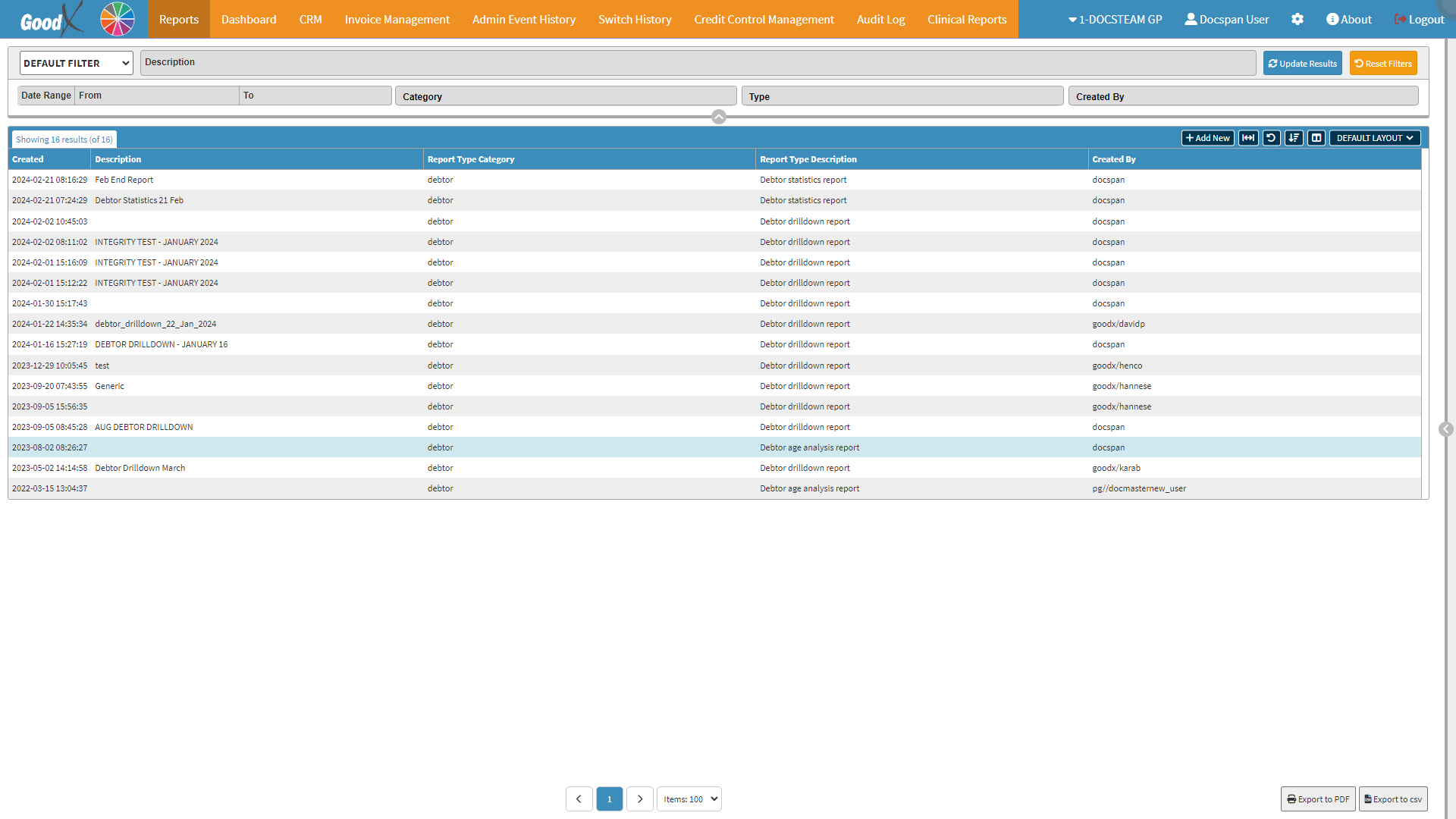Screen dimensions: 1456x819
Task: Click the Update Results button
Action: coord(1302,64)
